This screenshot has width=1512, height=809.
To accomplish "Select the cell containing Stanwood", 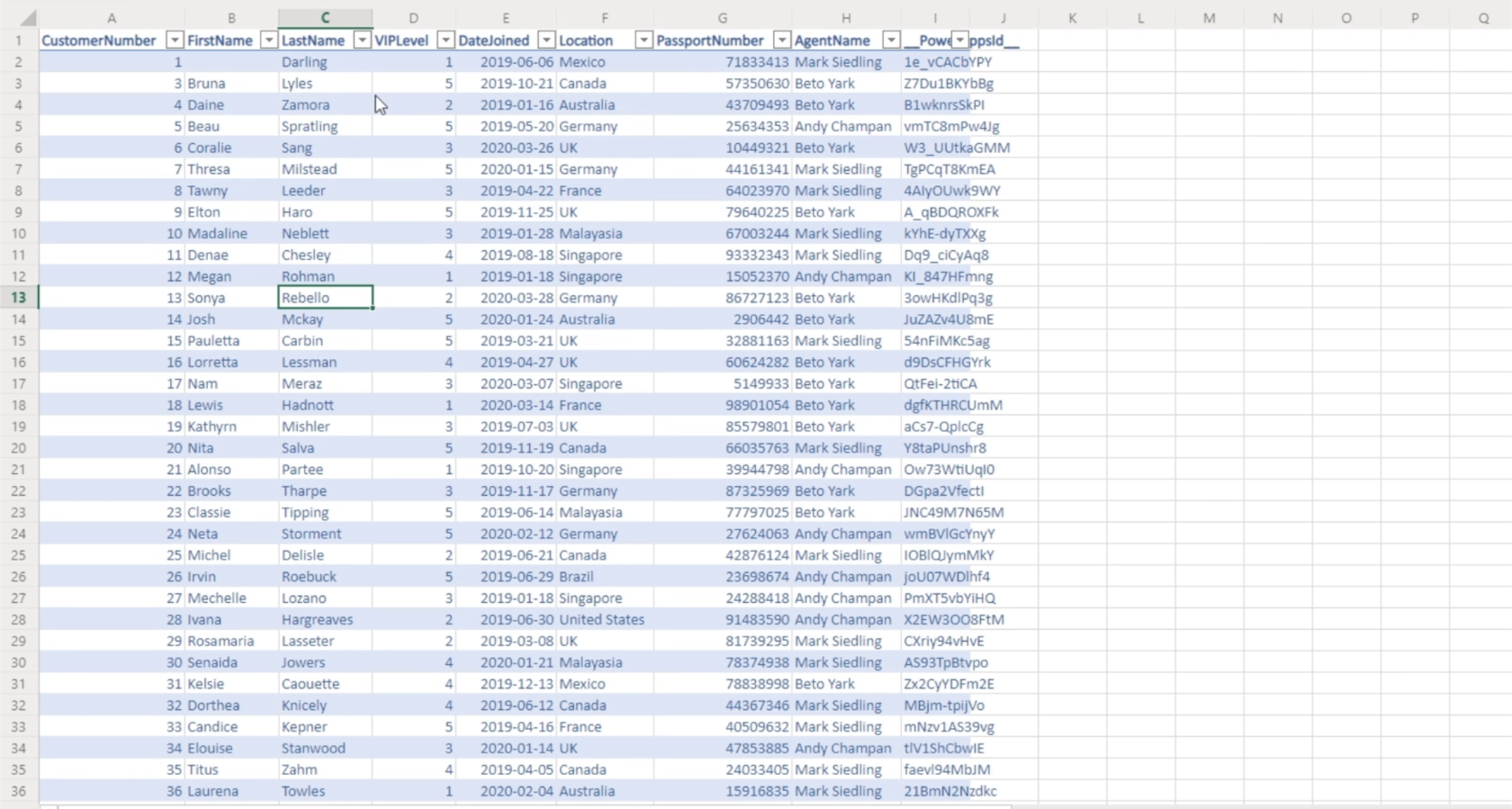I will [325, 748].
